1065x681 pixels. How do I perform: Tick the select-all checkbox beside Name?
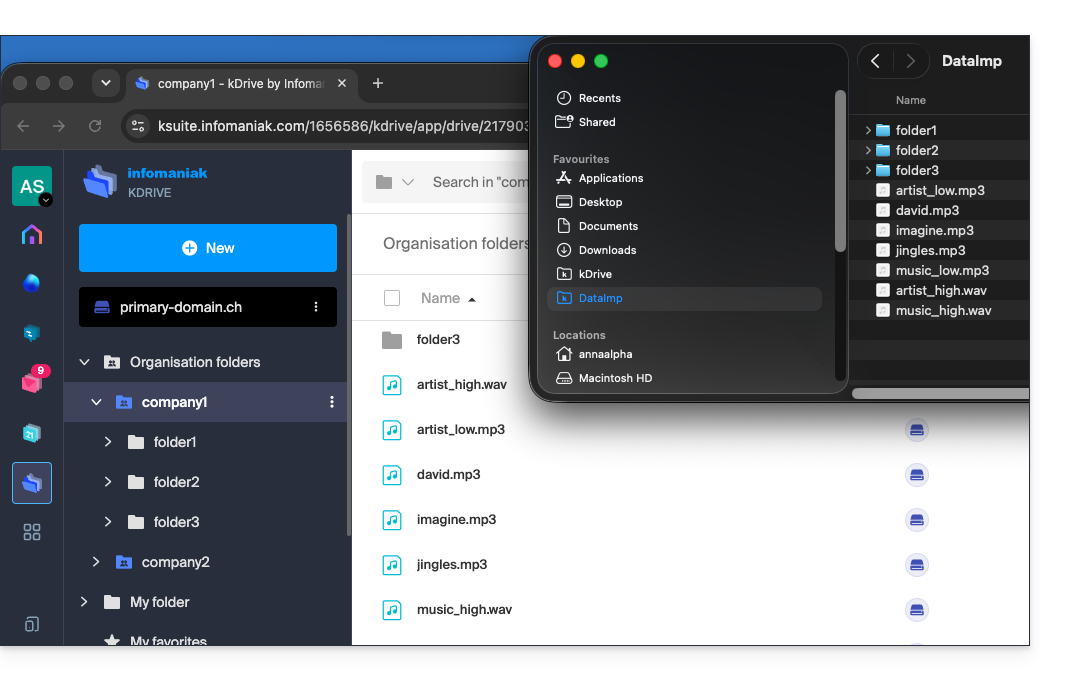[x=392, y=298]
